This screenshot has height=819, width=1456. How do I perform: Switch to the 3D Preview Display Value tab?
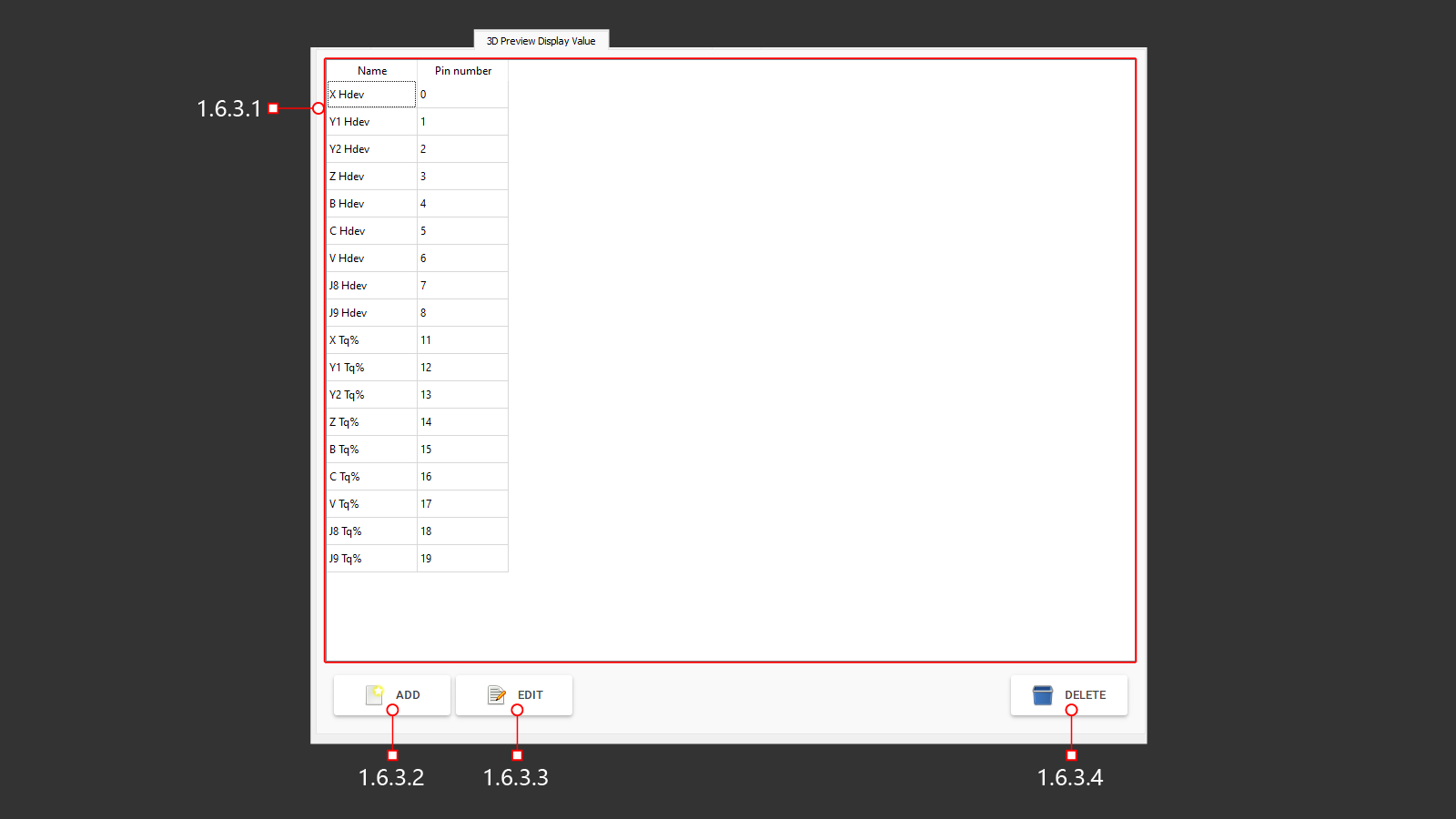point(541,39)
